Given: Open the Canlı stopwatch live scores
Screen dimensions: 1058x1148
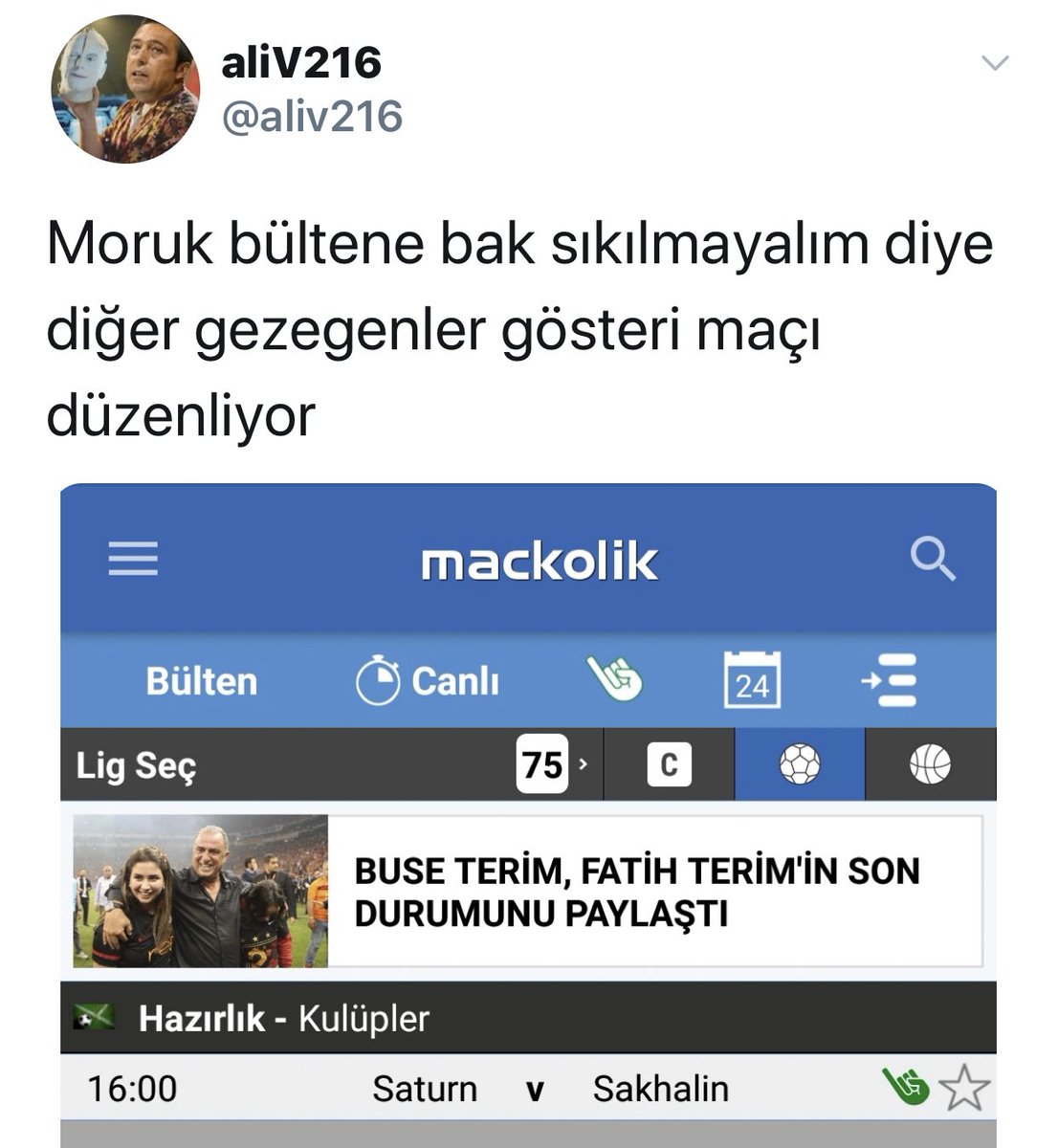Looking at the screenshot, I should 428,681.
